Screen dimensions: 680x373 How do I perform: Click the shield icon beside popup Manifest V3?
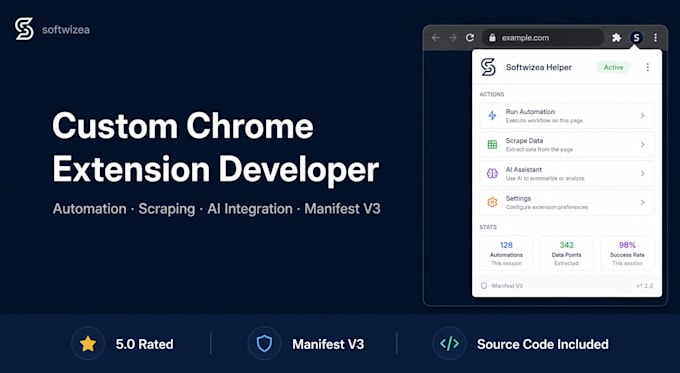[484, 286]
